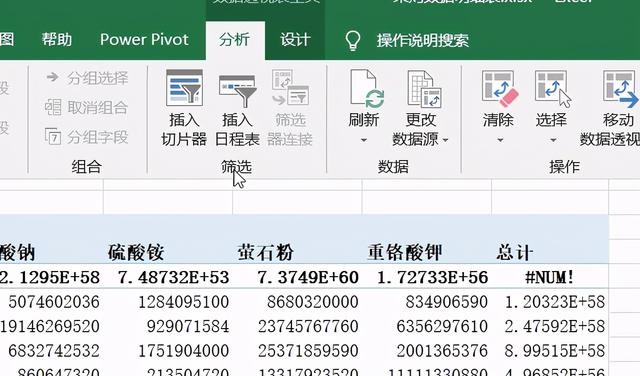Select the cell with value 8680320000
Viewport: 640px width, 376px height.
[297, 302]
